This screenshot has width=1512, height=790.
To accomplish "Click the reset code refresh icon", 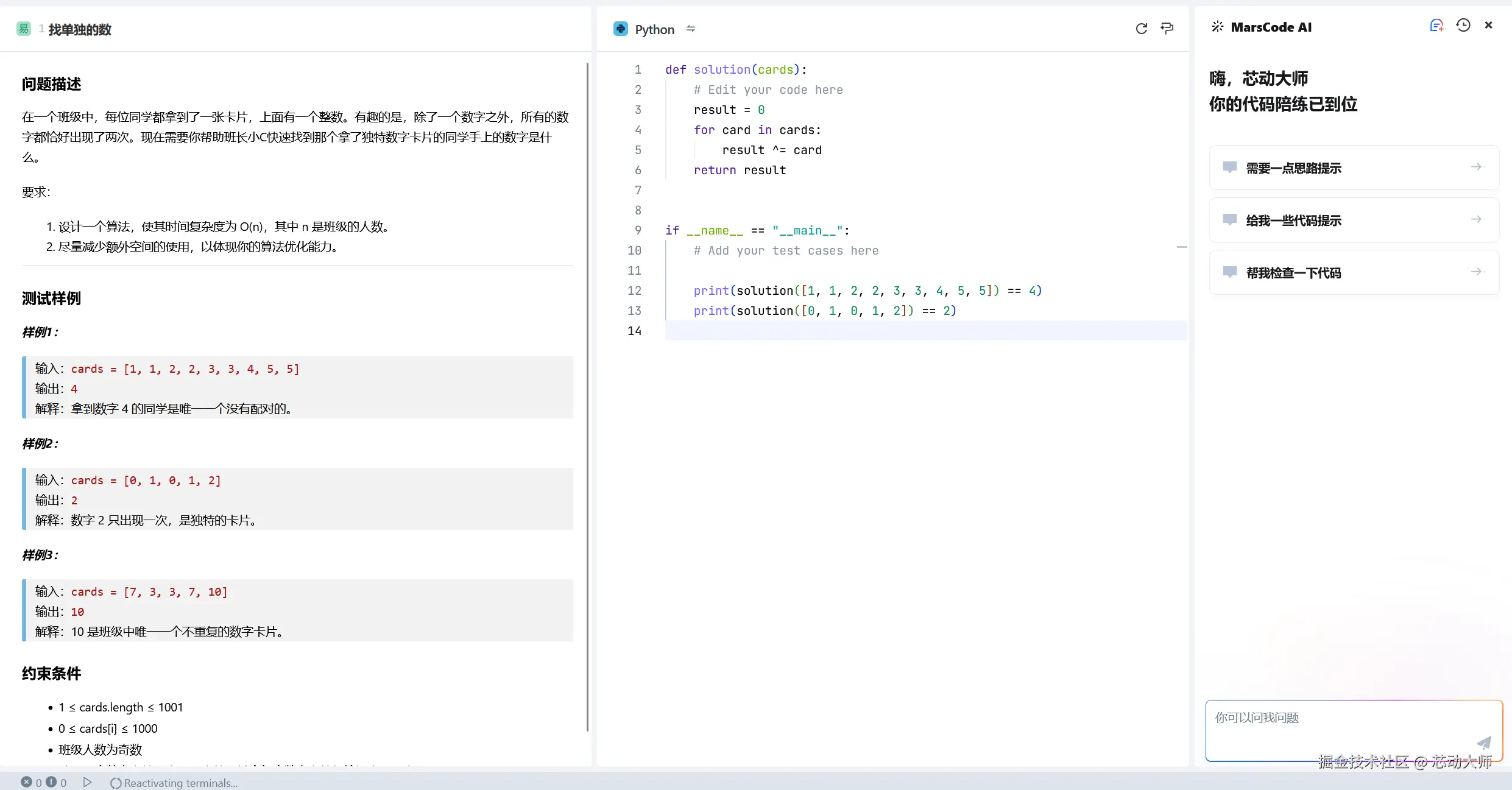I will [1141, 29].
